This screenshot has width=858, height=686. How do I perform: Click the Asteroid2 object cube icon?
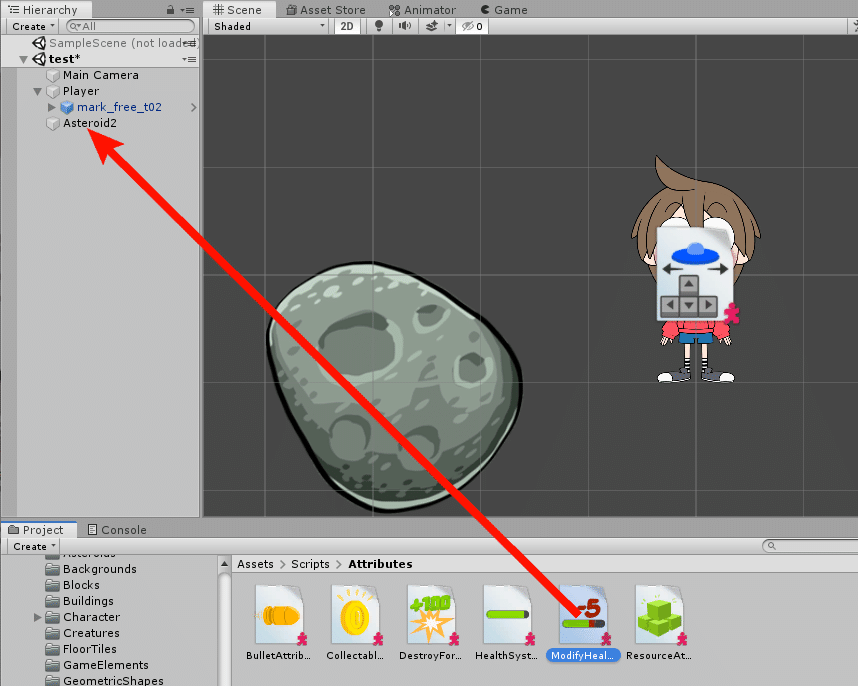tap(53, 124)
